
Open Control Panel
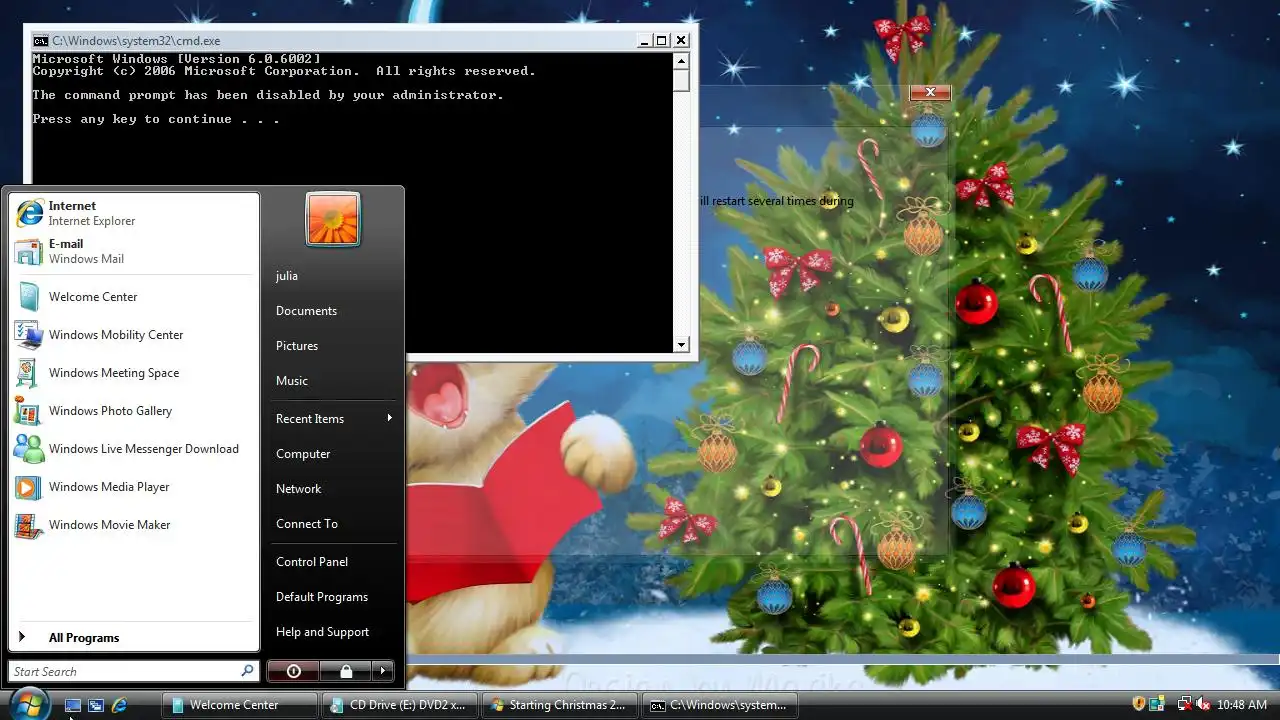coord(333,562)
